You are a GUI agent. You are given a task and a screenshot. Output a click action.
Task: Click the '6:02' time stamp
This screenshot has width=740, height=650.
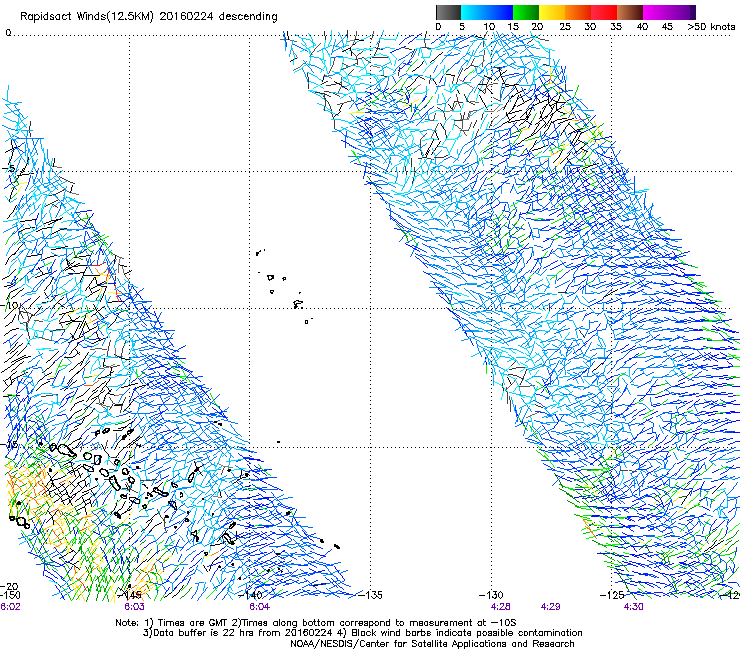(10, 607)
